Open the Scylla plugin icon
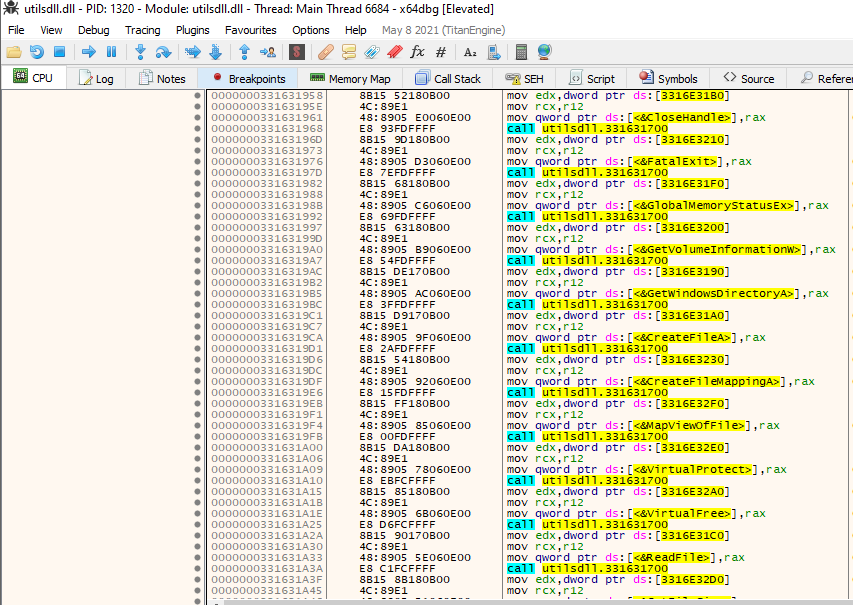 296,52
